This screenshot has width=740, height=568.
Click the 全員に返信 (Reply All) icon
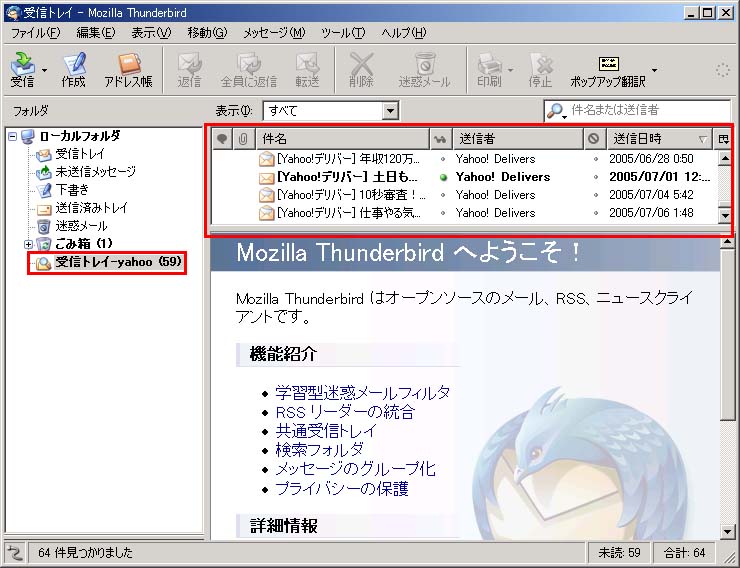click(249, 69)
